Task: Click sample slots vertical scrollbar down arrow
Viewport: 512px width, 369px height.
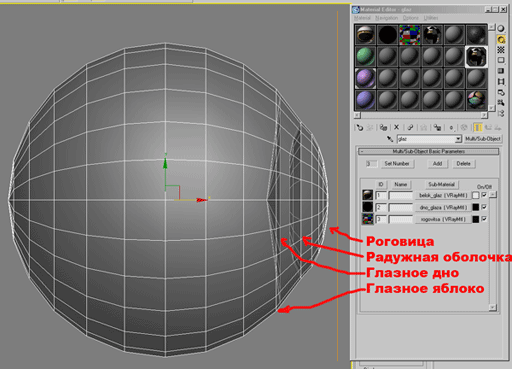Action: 491,108
